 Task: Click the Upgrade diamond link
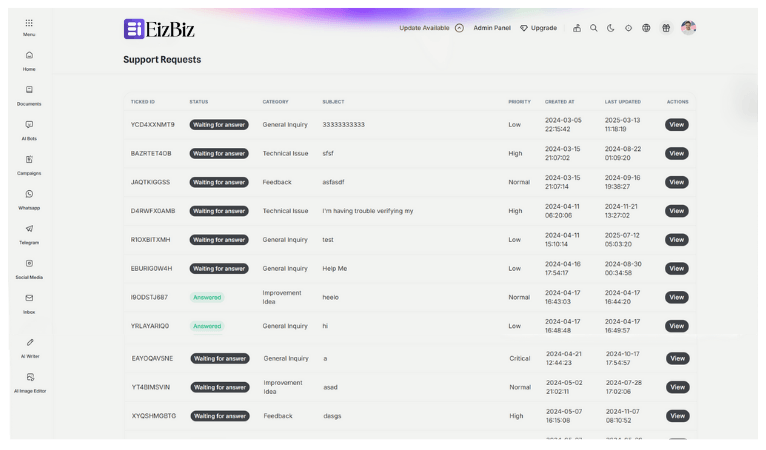pos(538,28)
